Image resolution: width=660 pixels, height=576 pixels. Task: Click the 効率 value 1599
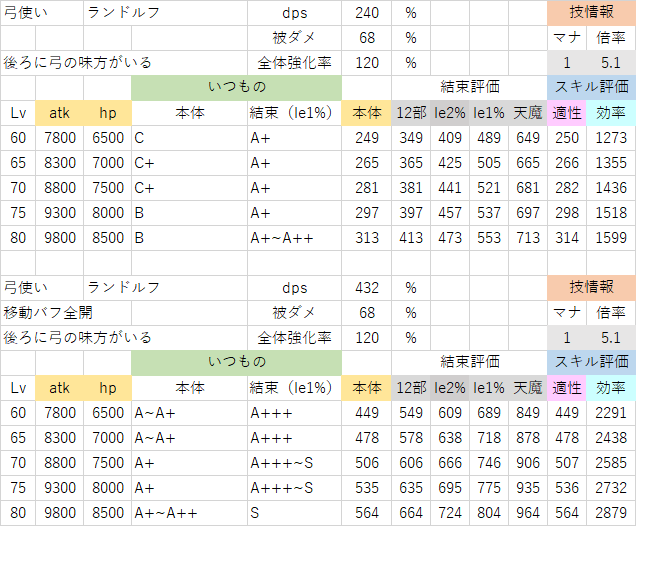pyautogui.click(x=610, y=238)
